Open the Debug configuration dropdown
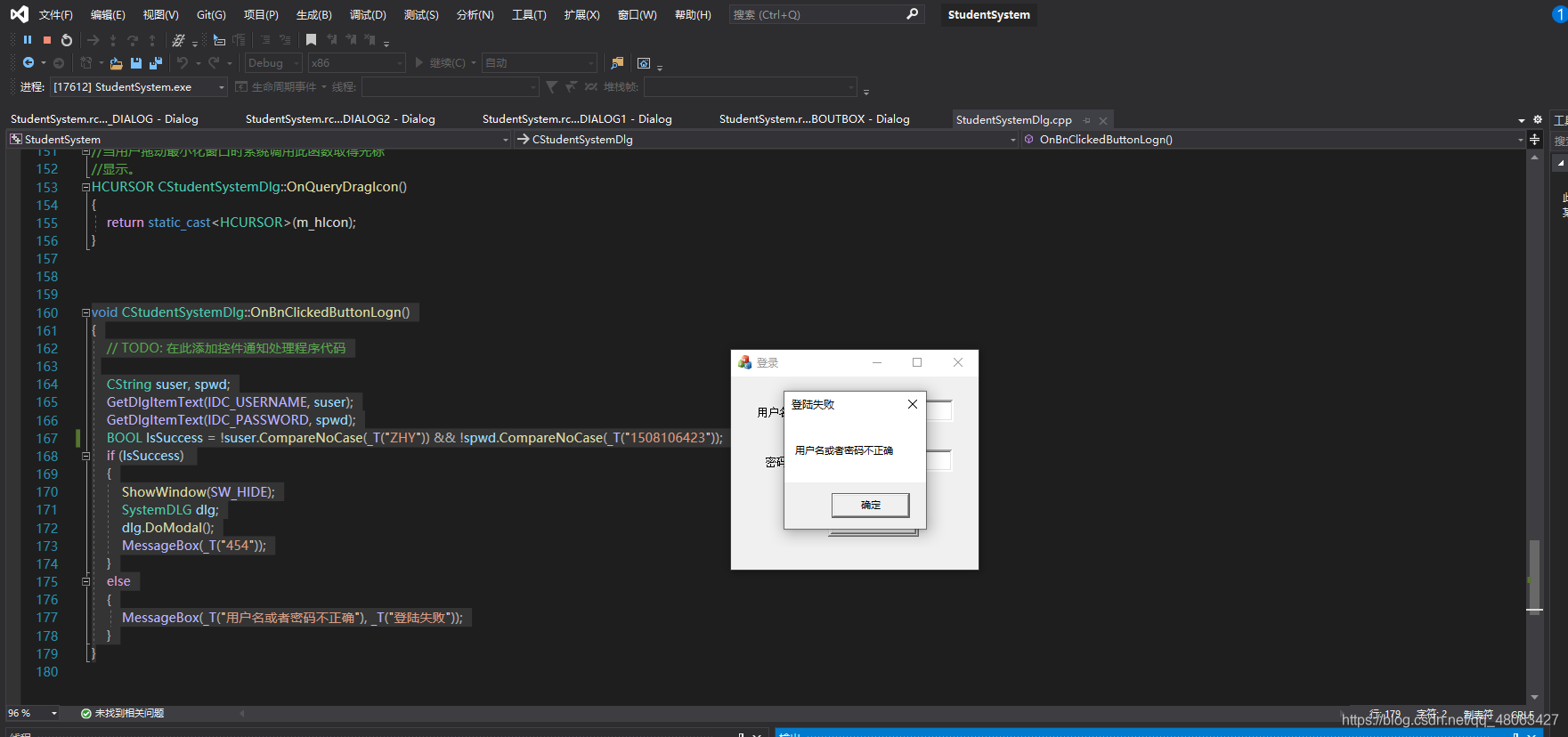 (x=273, y=63)
